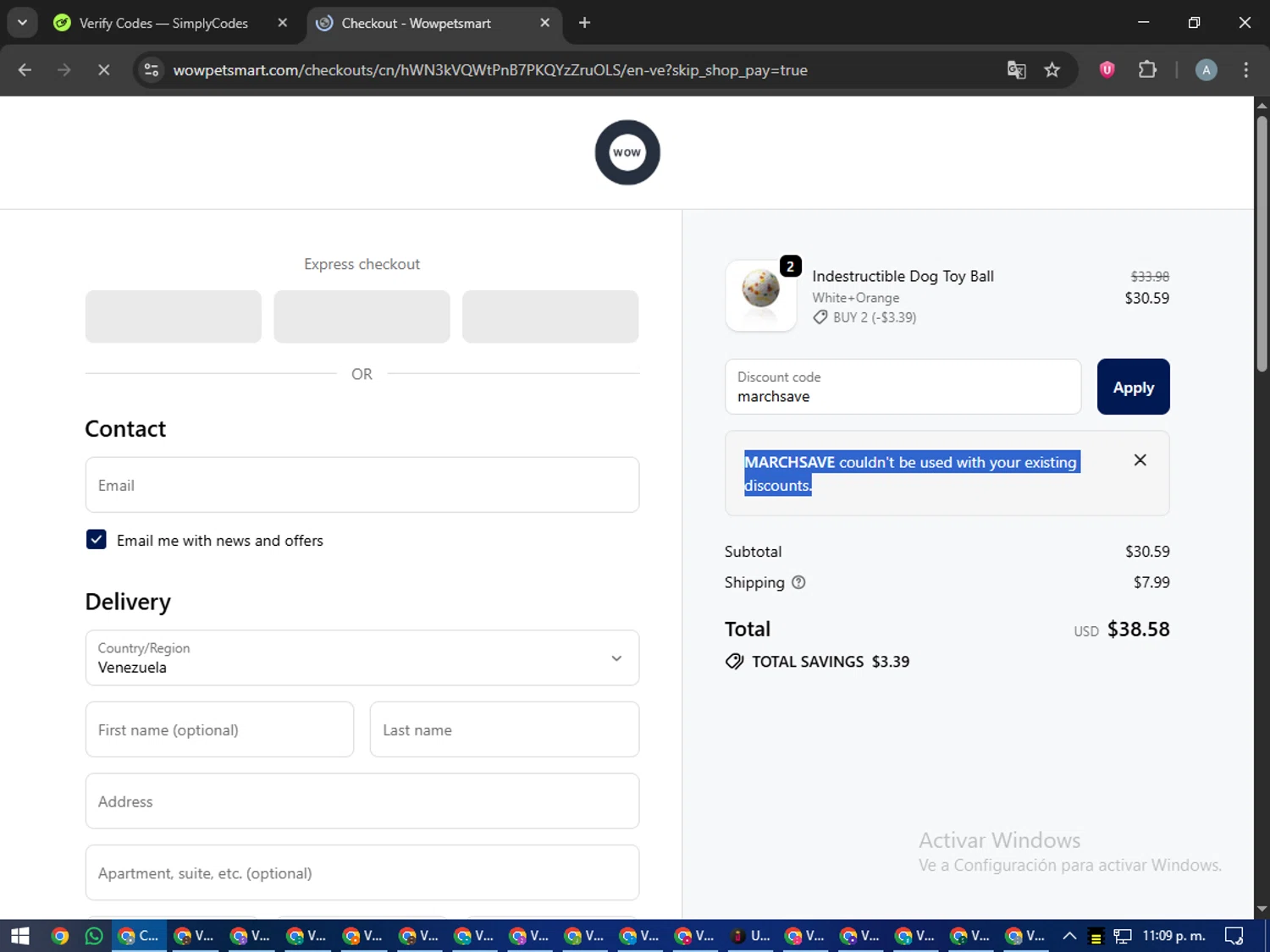The width and height of the screenshot is (1270, 952).
Task: Uncheck Email me with news and offers
Action: (97, 540)
